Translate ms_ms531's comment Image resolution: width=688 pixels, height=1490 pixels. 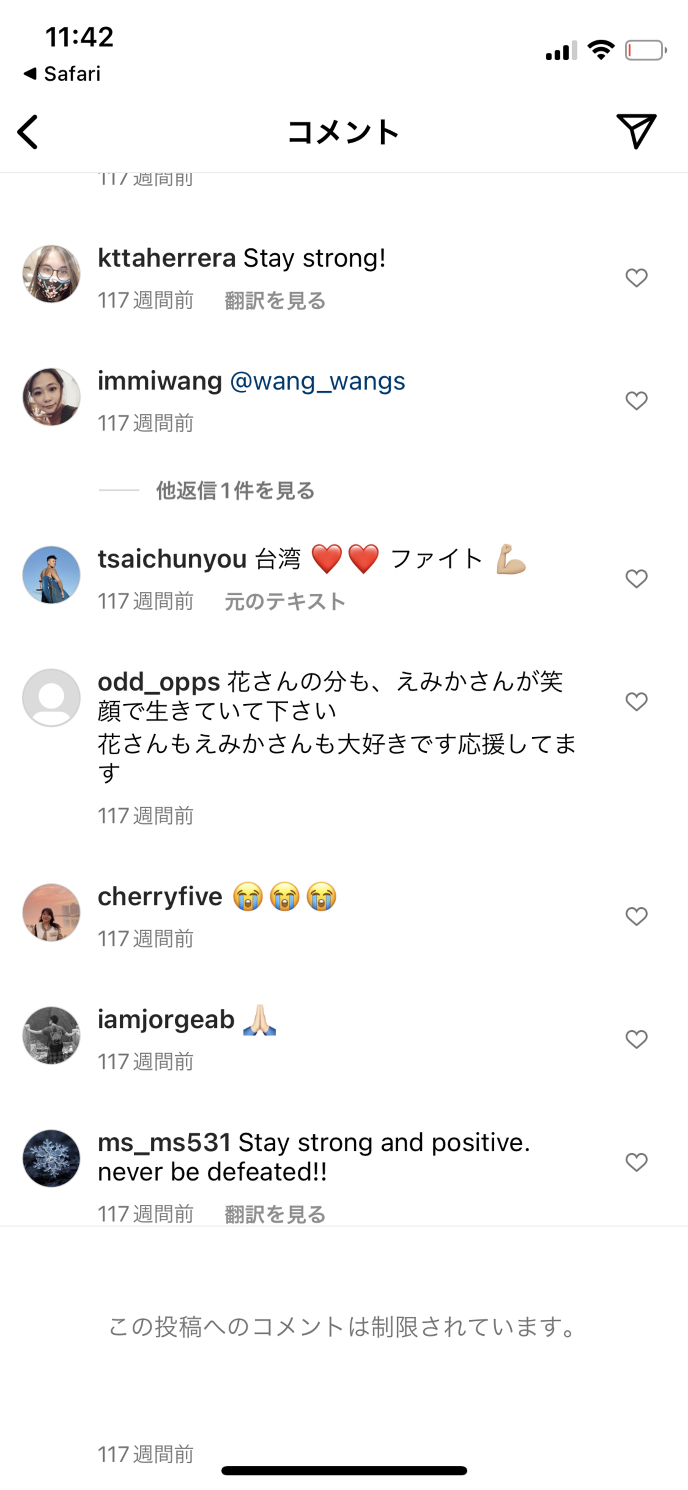pyautogui.click(x=275, y=1214)
